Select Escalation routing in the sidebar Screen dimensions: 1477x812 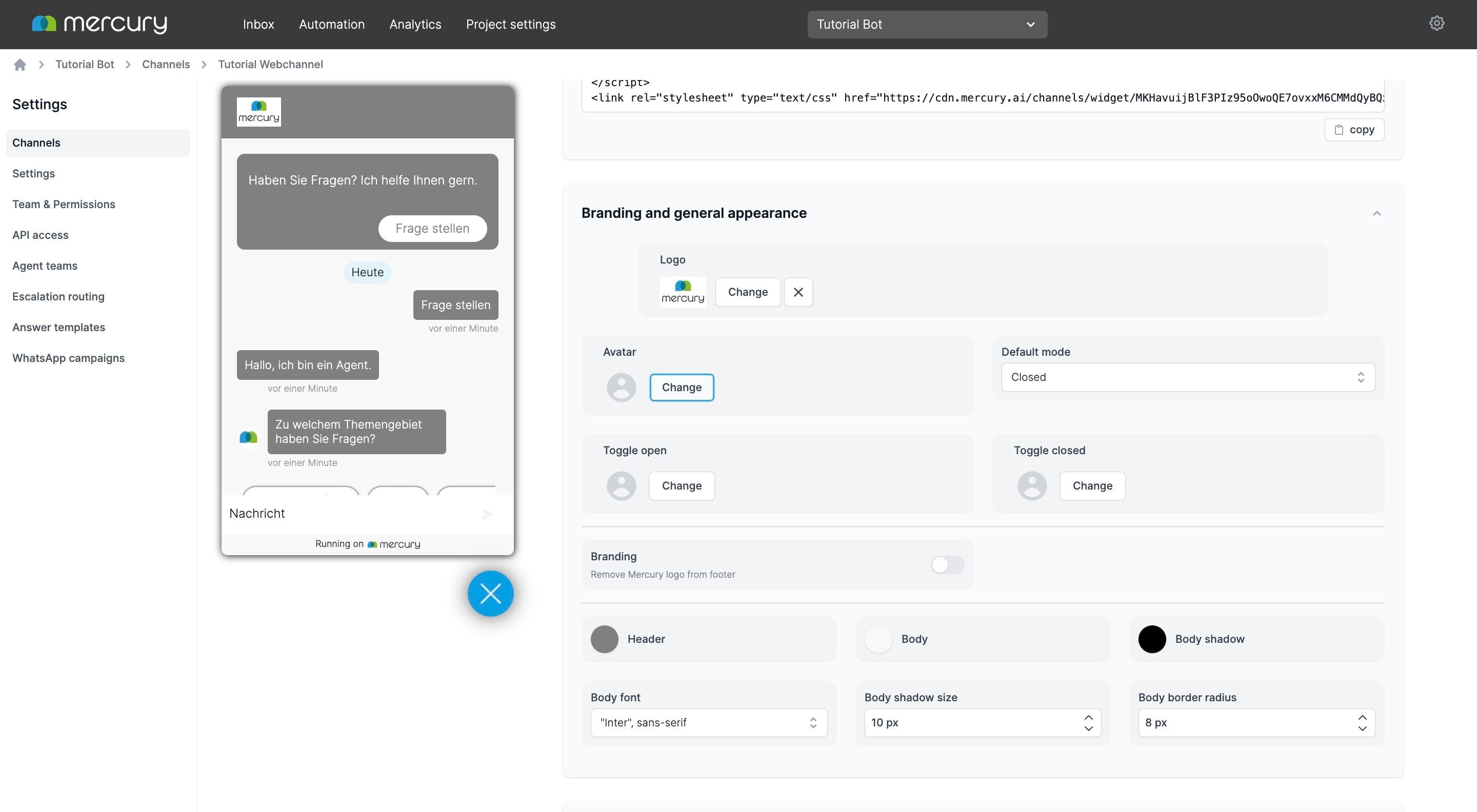point(58,297)
